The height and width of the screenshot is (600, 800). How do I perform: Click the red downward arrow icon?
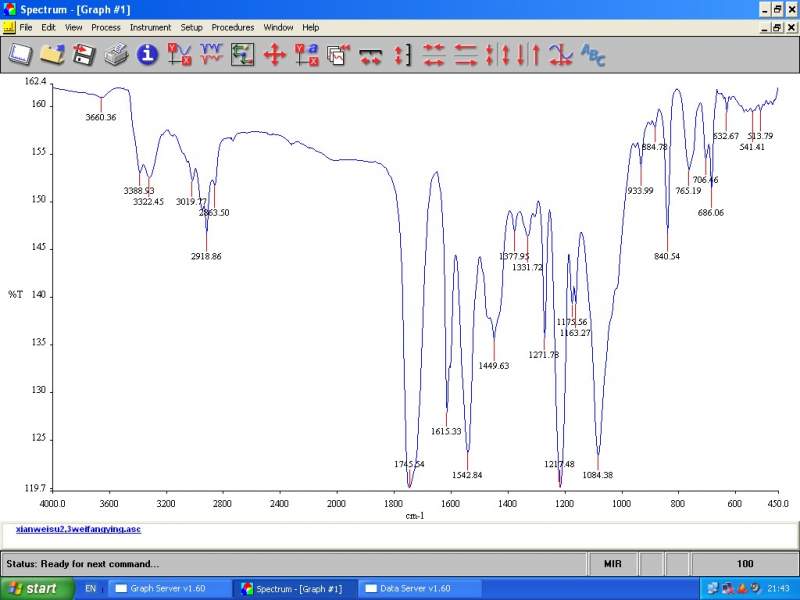point(521,55)
